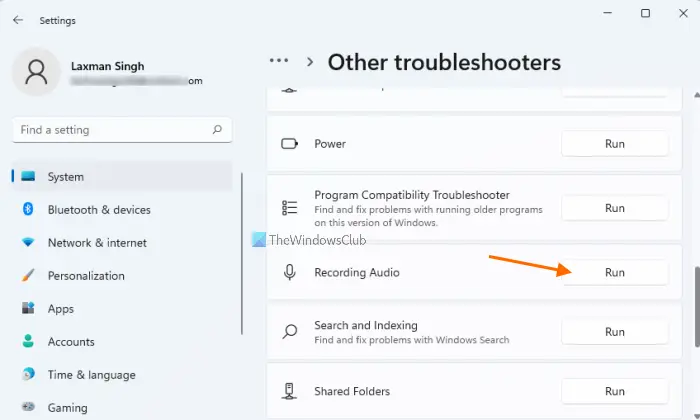Run the Search and Indexing troubleshooter
700x420 pixels.
click(615, 332)
